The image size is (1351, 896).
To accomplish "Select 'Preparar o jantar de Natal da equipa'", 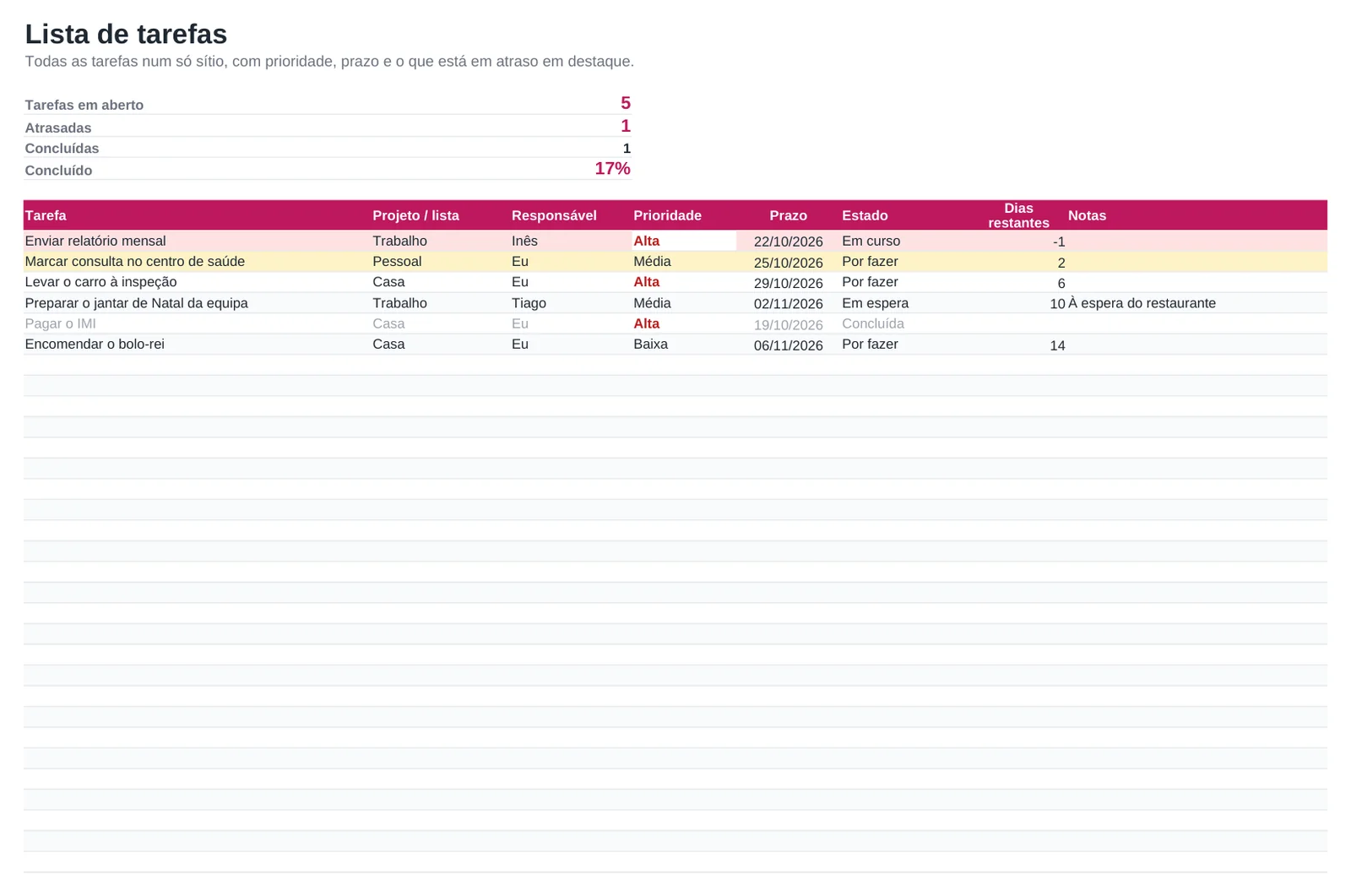I will [x=136, y=303].
